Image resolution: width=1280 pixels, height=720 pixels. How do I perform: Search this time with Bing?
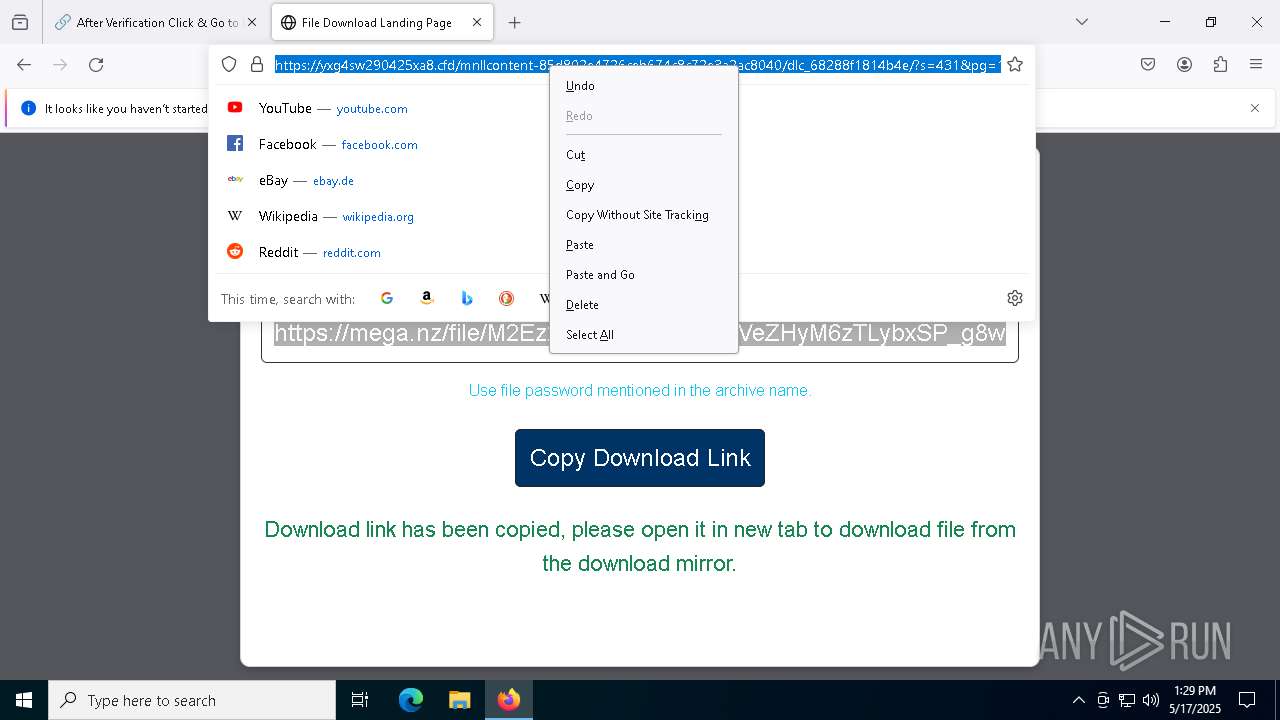[x=467, y=298]
